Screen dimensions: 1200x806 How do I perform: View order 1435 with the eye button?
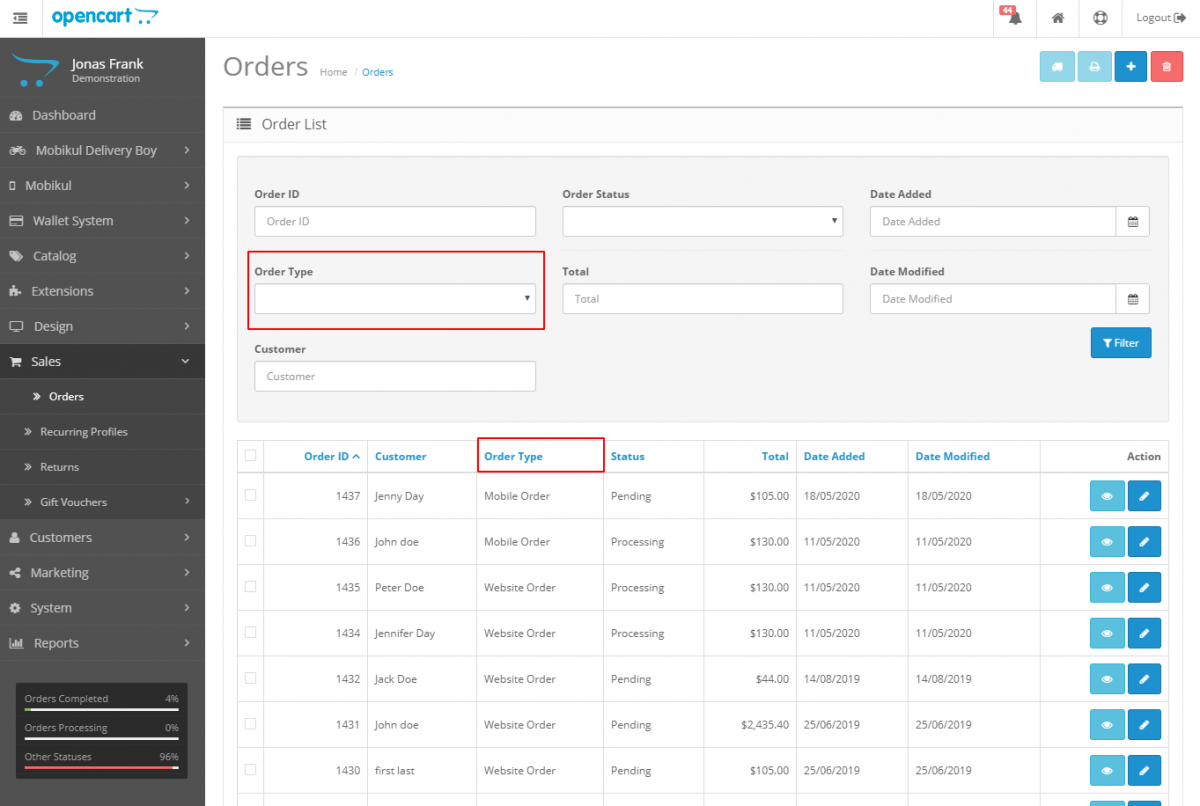pyautogui.click(x=1106, y=588)
